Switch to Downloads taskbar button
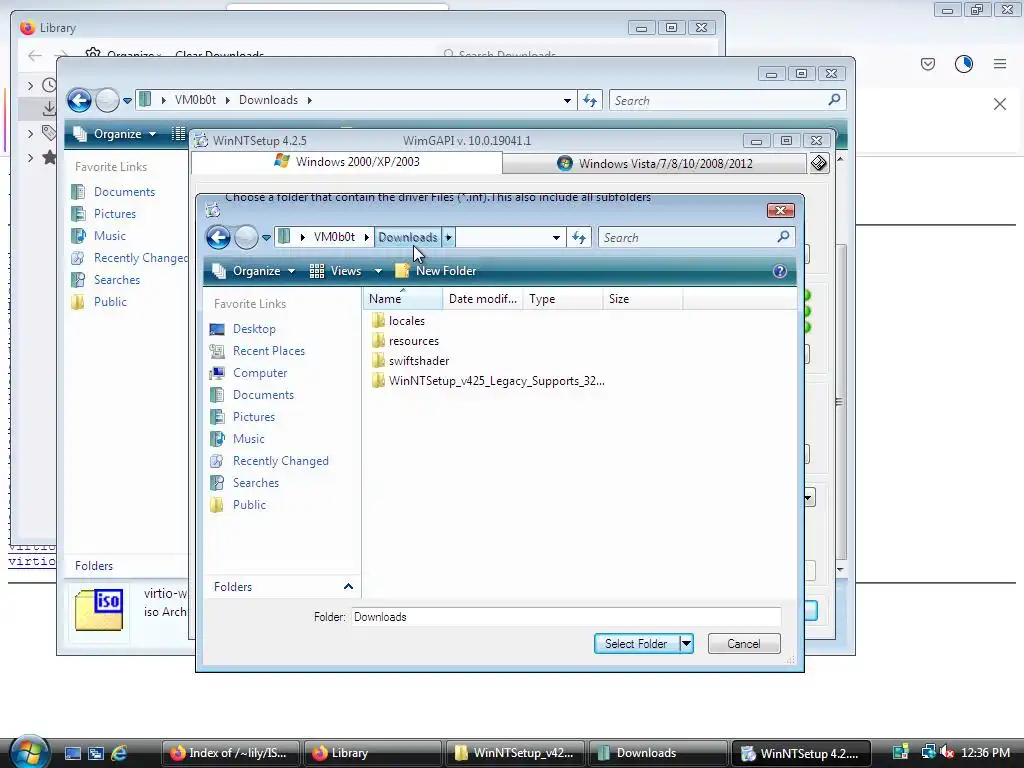1024x768 pixels. [658, 753]
